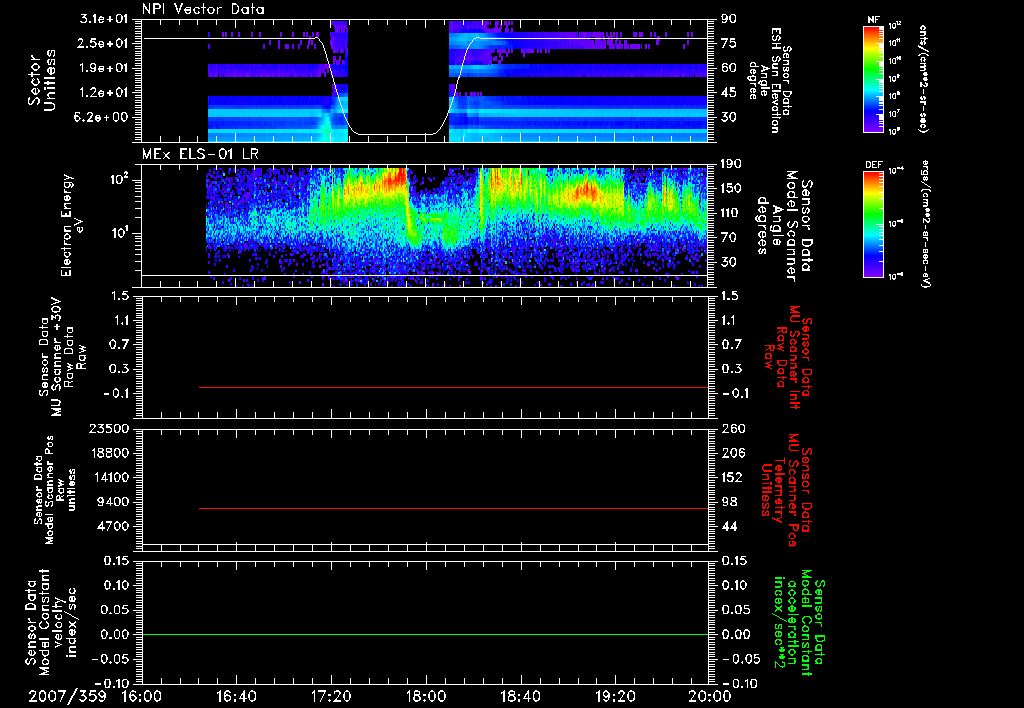The height and width of the screenshot is (708, 1024).
Task: Click the red line in MU Scanner +30V panel
Action: coord(453,387)
